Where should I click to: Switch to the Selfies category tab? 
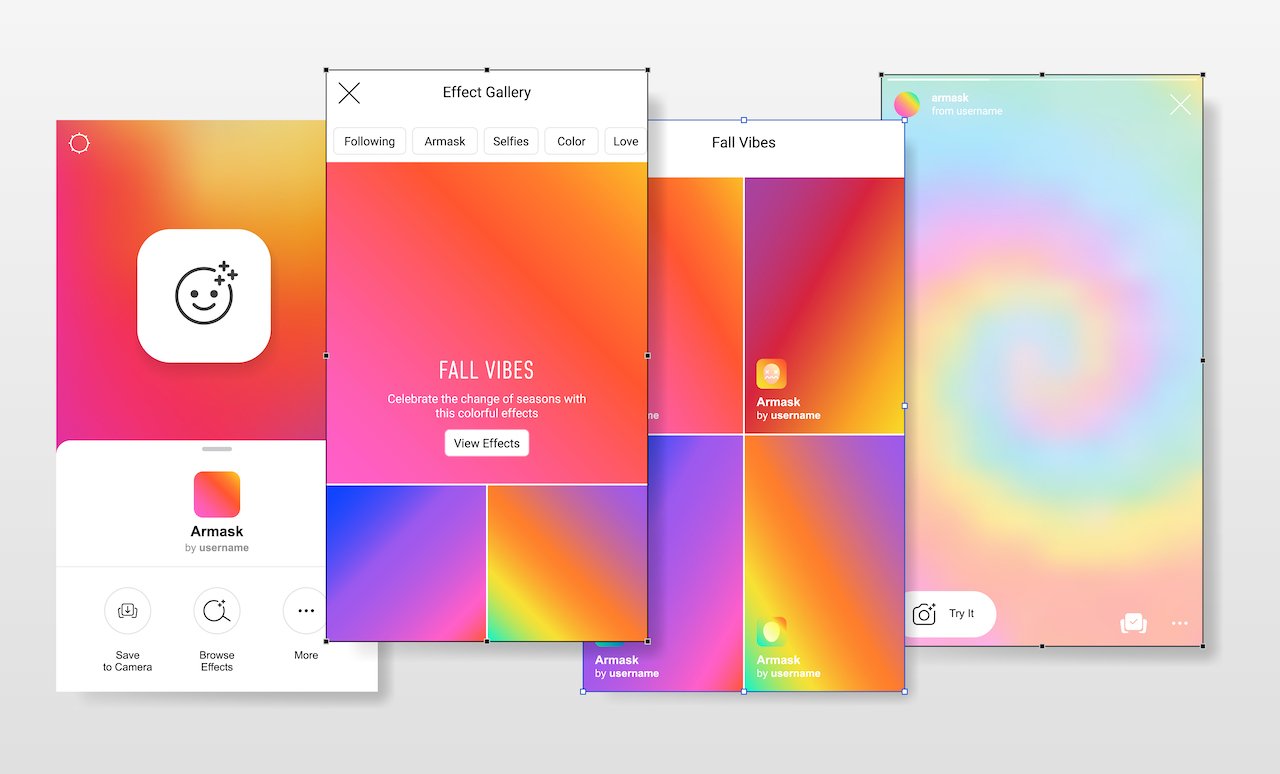pos(511,141)
